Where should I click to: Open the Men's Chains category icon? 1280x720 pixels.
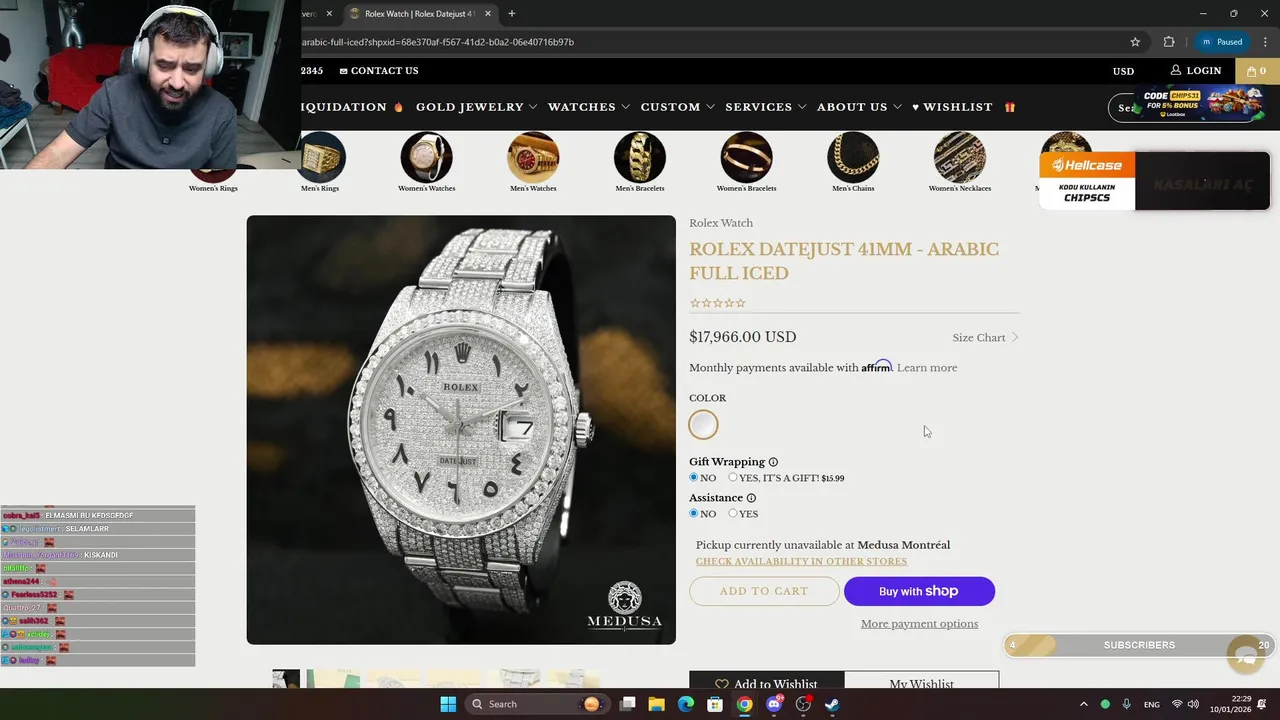(853, 158)
